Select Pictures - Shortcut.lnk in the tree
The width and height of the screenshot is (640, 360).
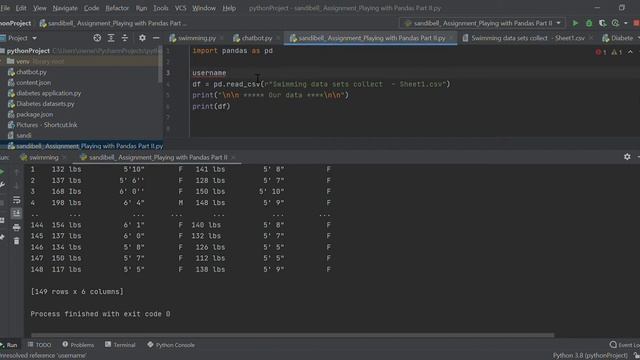[47, 125]
